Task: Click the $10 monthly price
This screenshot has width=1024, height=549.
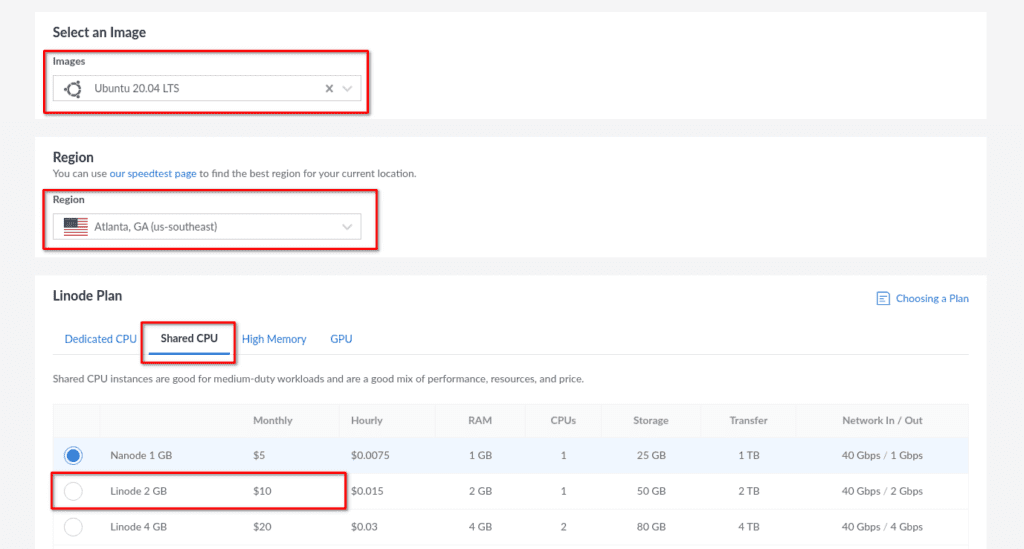Action: 262,491
